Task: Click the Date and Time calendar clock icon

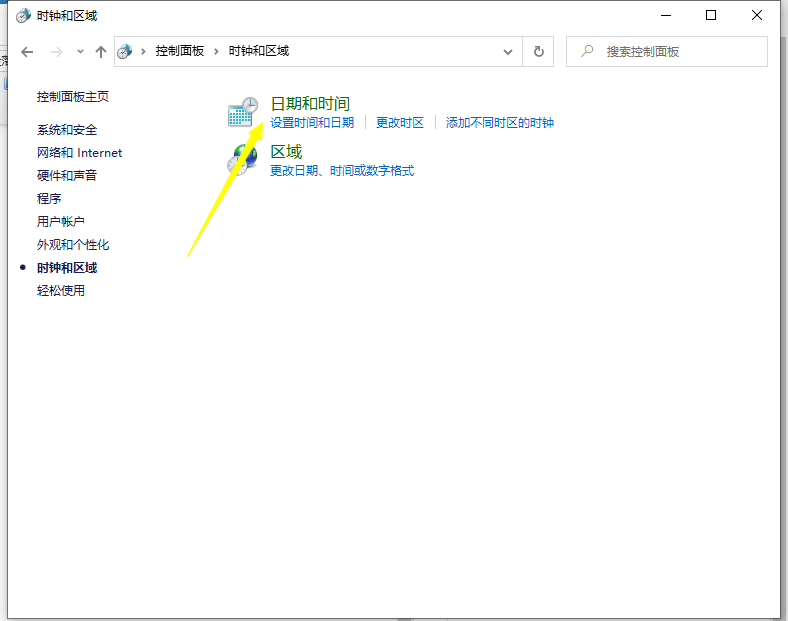Action: pos(243,112)
